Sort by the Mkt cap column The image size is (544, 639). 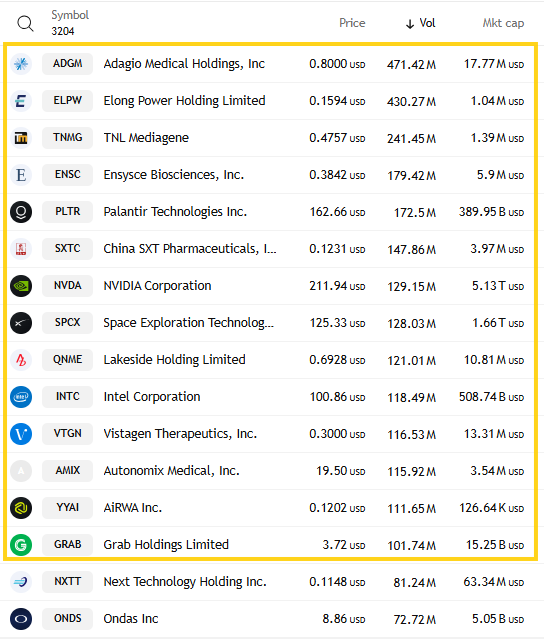tap(503, 23)
